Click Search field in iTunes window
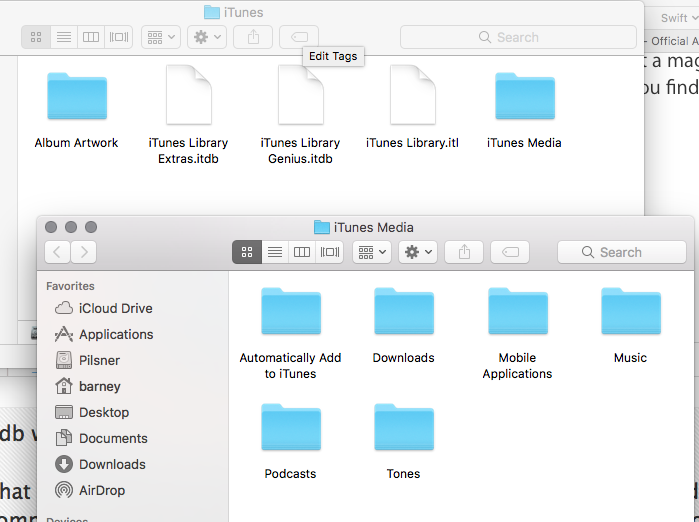 click(518, 37)
